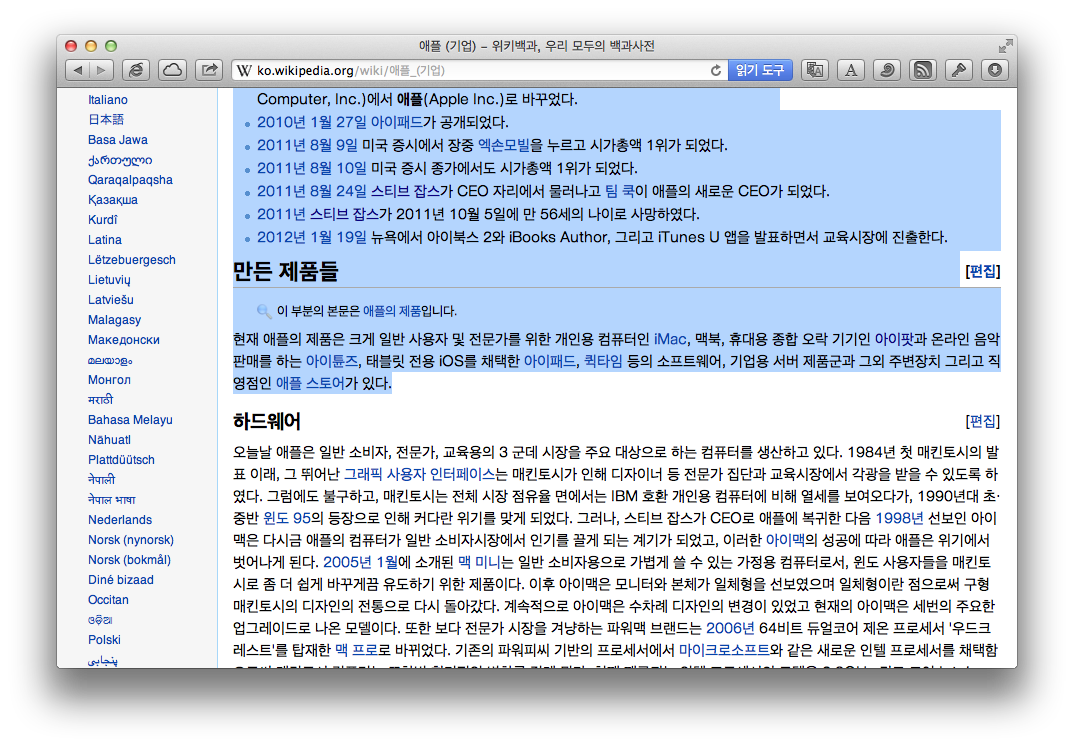The width and height of the screenshot is (1074, 747).
Task: Click the Wikipedia W favicon in address bar
Action: (244, 71)
